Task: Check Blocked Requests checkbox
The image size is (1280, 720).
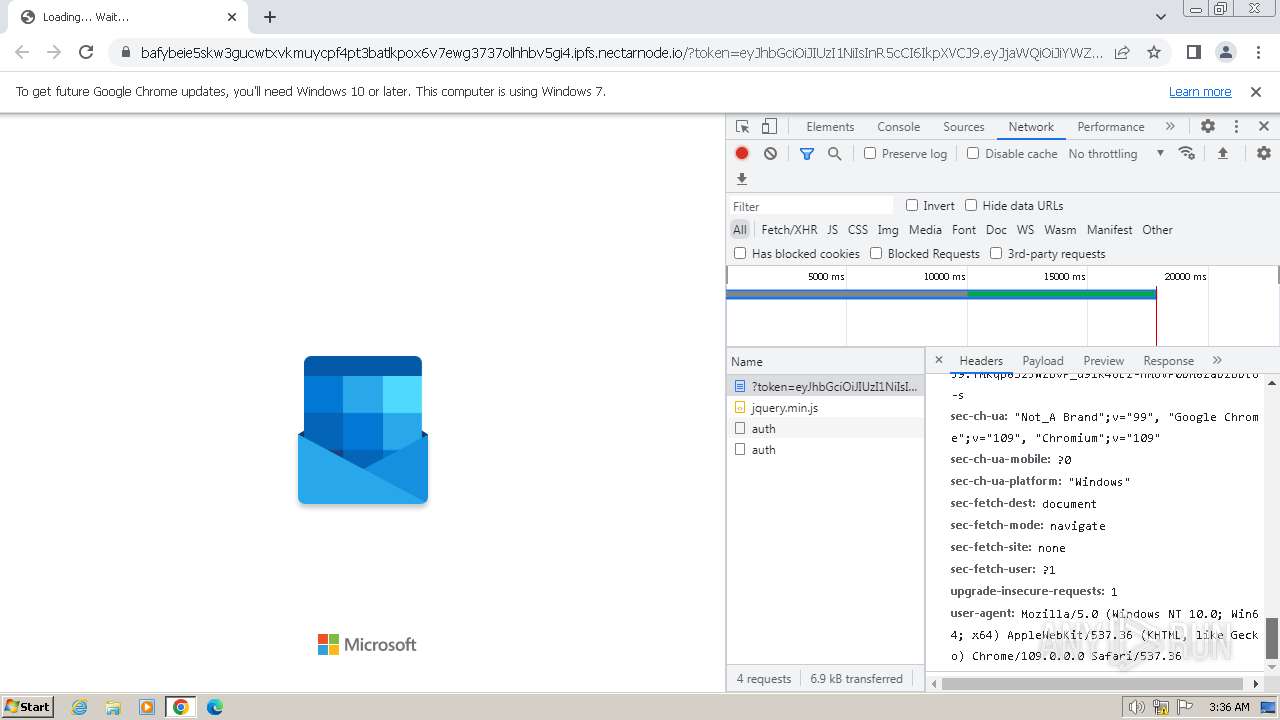Action: click(x=876, y=253)
